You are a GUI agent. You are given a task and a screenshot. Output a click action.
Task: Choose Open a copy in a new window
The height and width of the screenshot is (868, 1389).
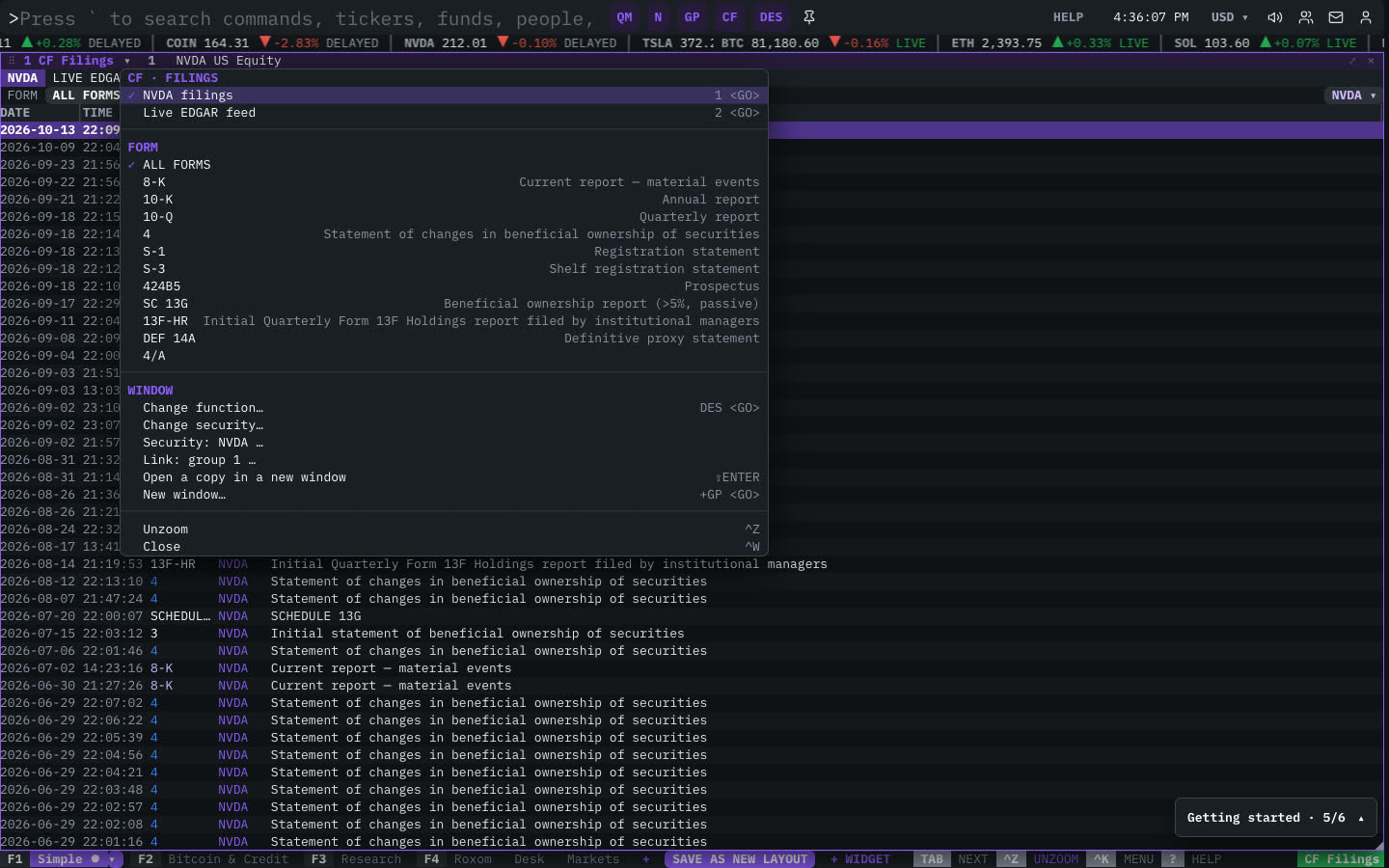(x=444, y=477)
